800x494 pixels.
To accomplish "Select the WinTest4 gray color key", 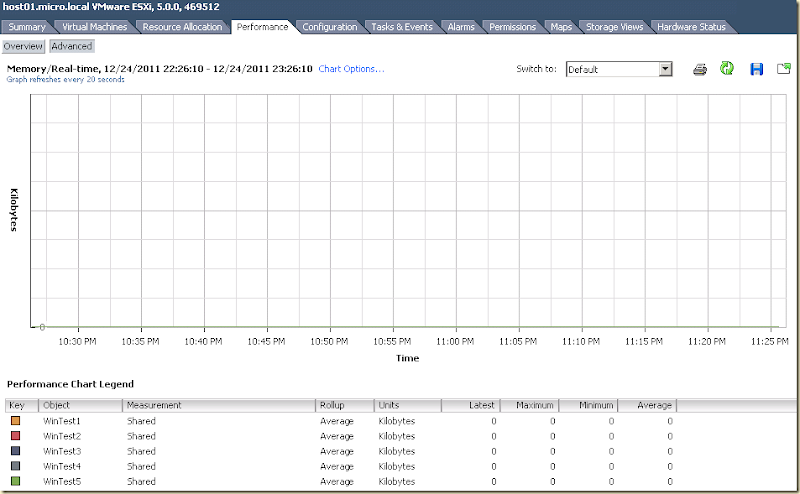I will 15,466.
